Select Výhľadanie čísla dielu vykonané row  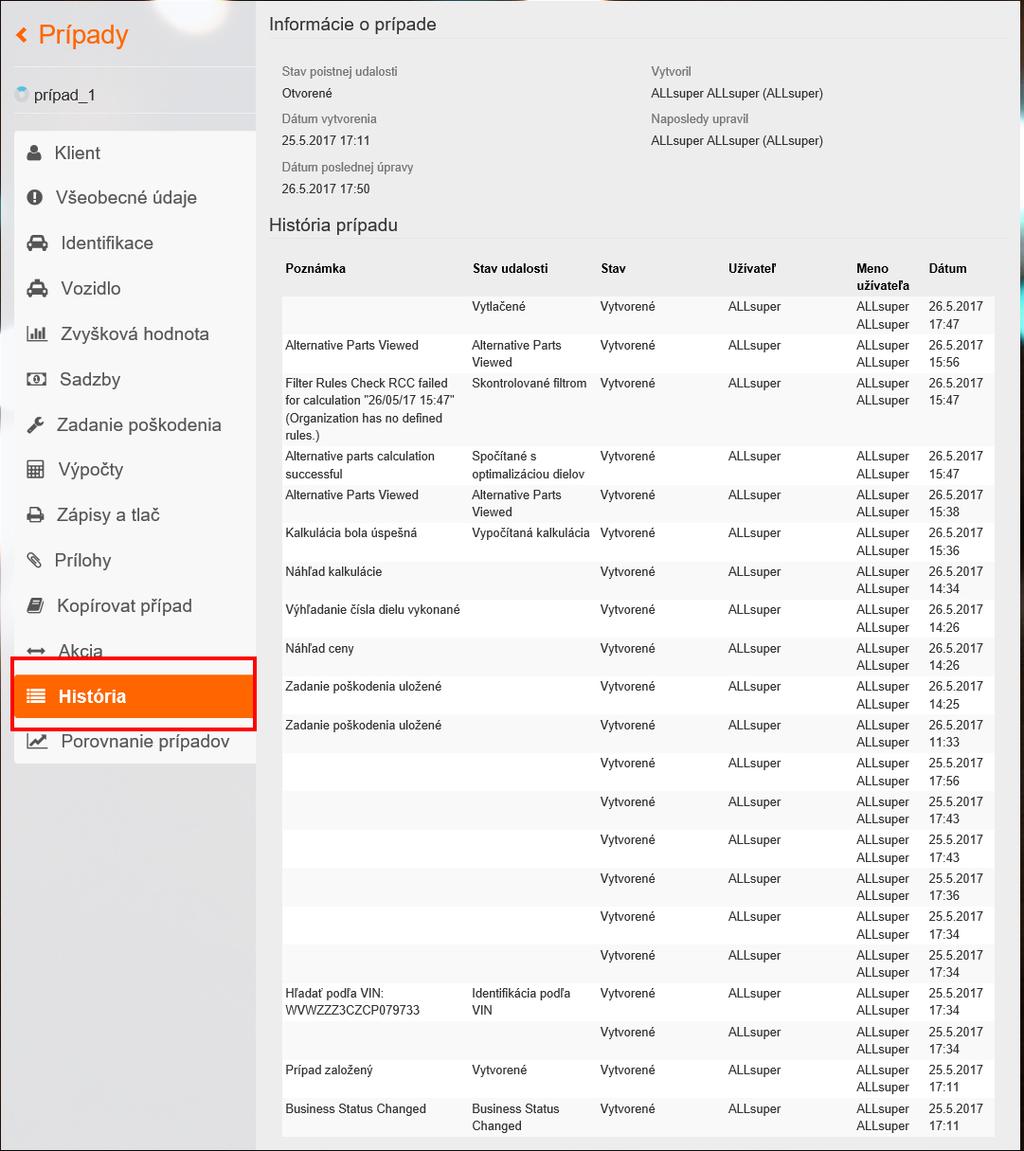tap(638, 618)
